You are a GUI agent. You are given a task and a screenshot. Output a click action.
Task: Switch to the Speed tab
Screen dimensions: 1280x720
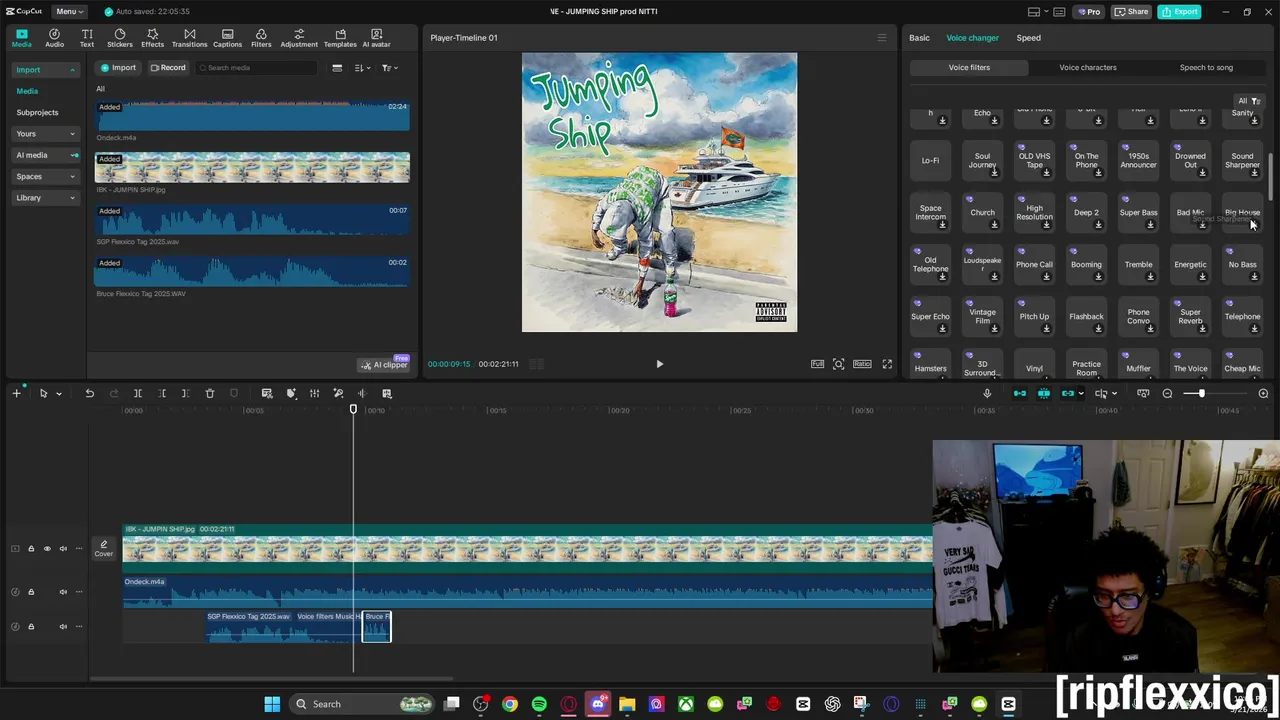click(x=1028, y=38)
